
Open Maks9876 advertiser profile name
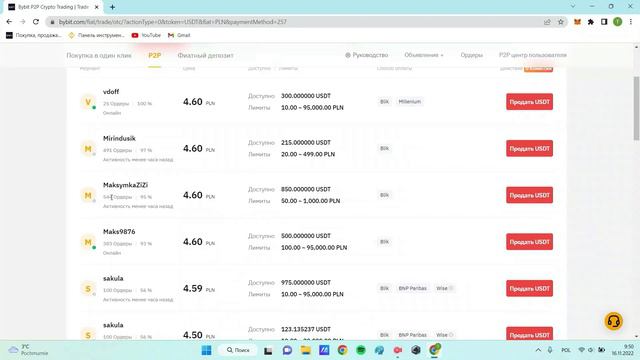[x=119, y=231]
